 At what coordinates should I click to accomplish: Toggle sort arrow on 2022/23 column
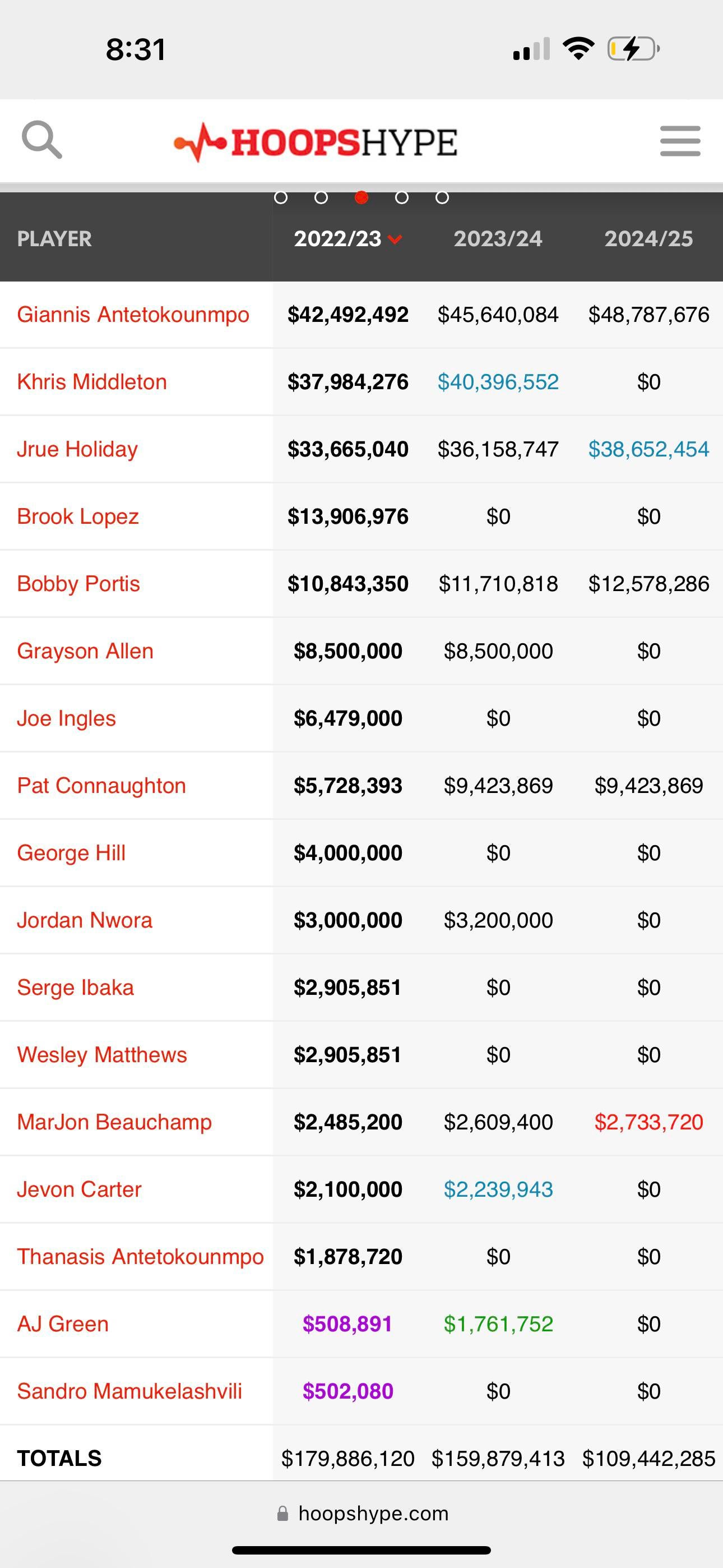point(395,239)
